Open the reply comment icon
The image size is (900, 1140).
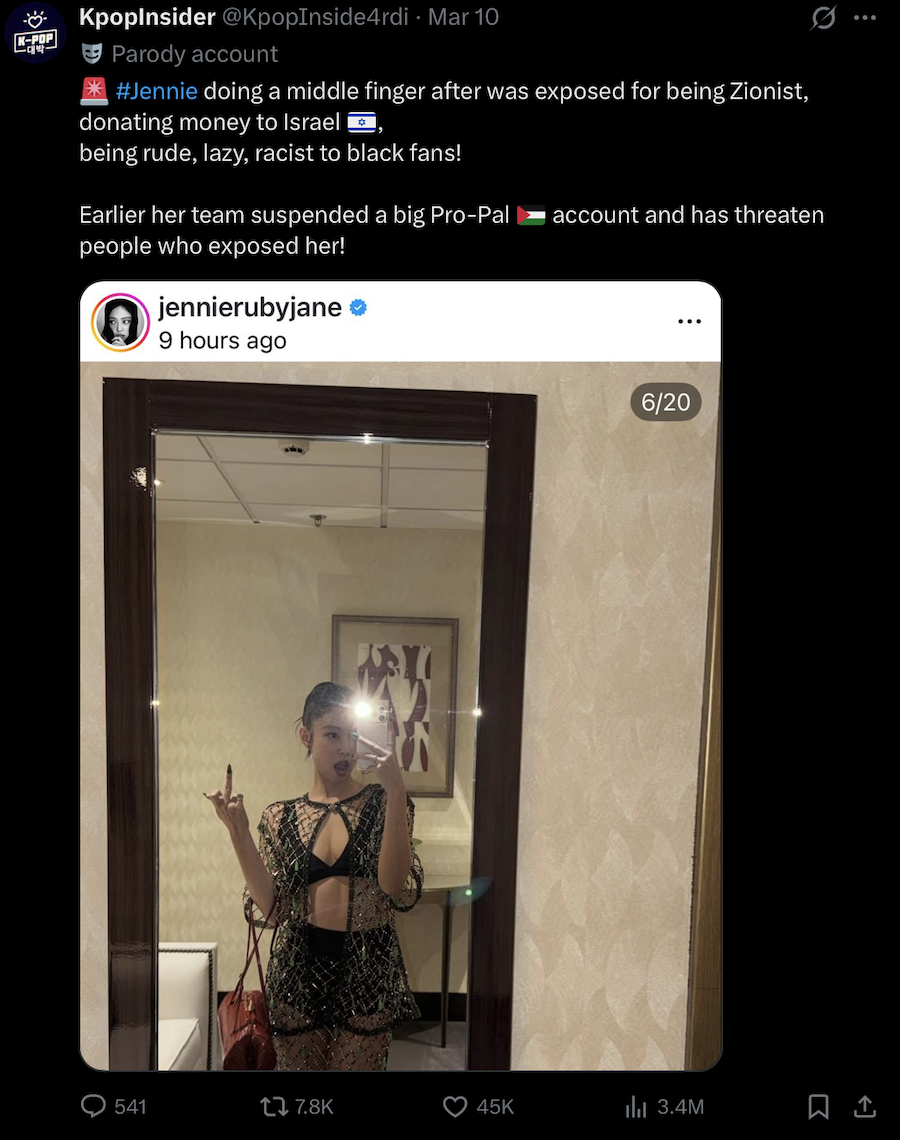(x=93, y=1106)
